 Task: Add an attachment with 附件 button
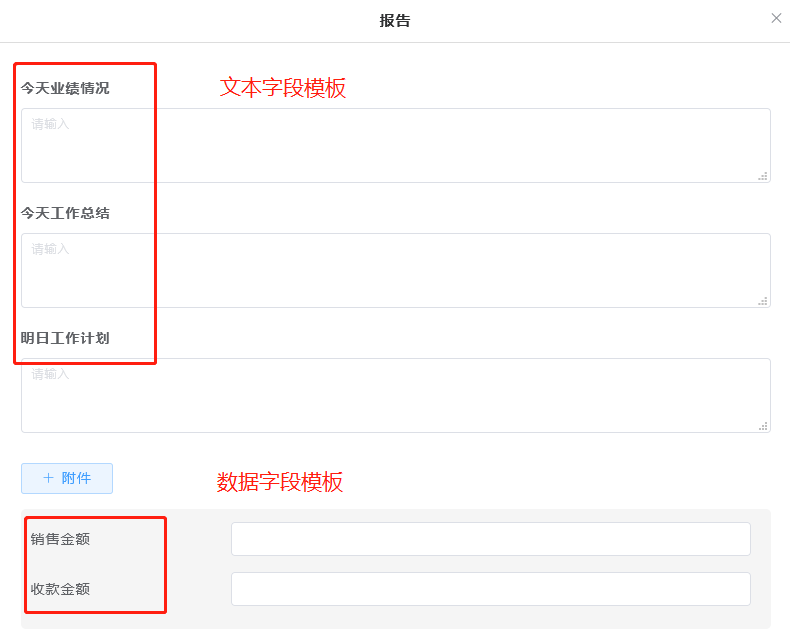coord(67,478)
